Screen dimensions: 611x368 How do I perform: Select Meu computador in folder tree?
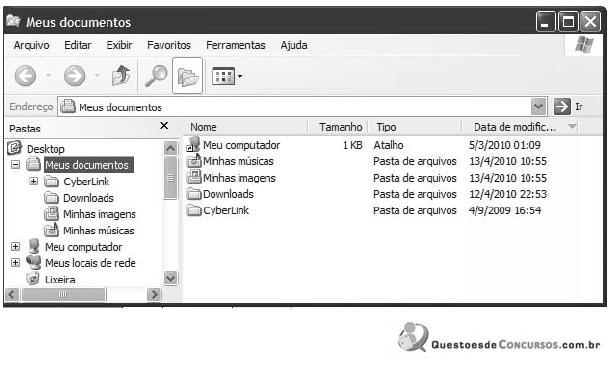tap(83, 247)
